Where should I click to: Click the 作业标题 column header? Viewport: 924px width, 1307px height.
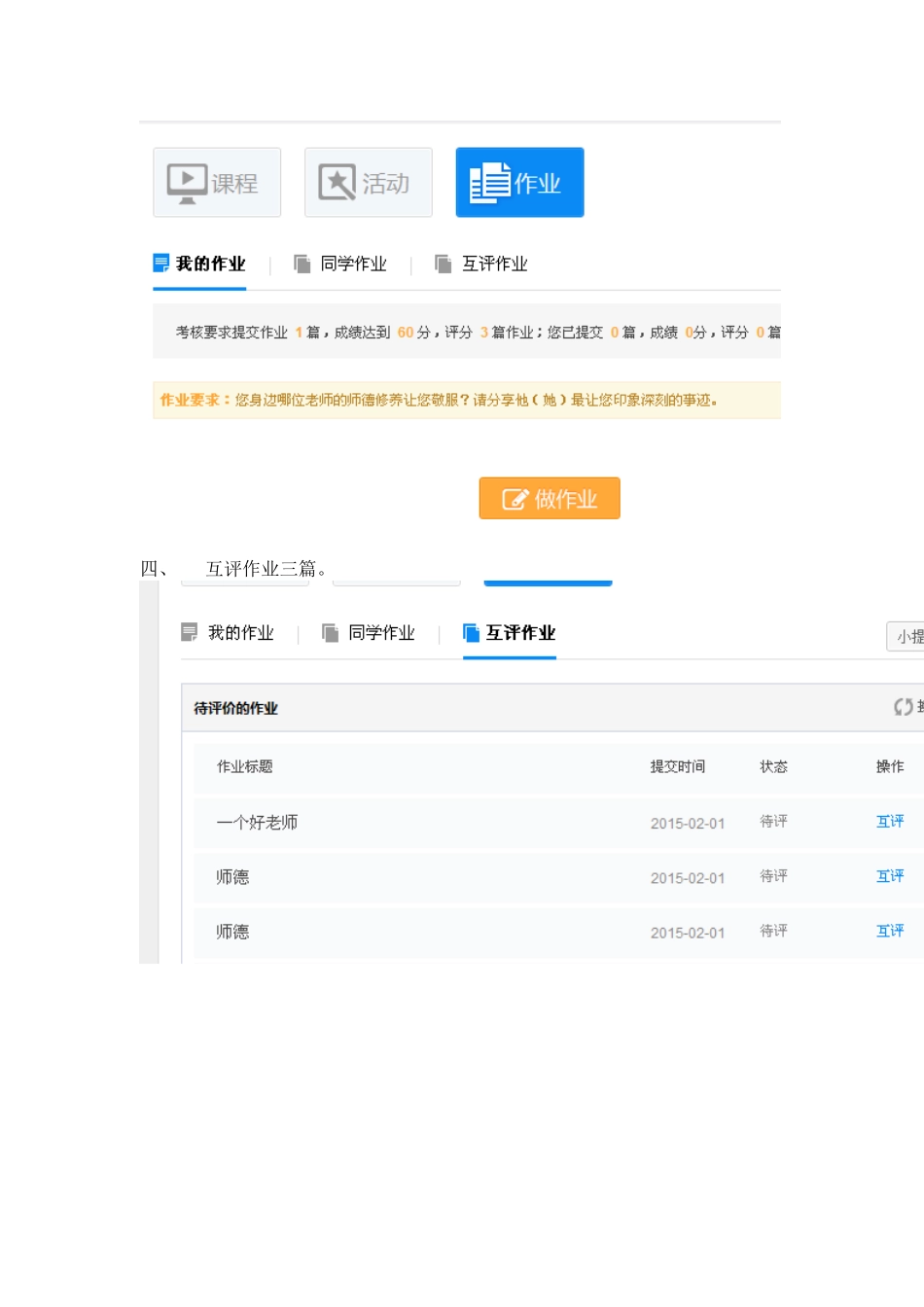[245, 766]
